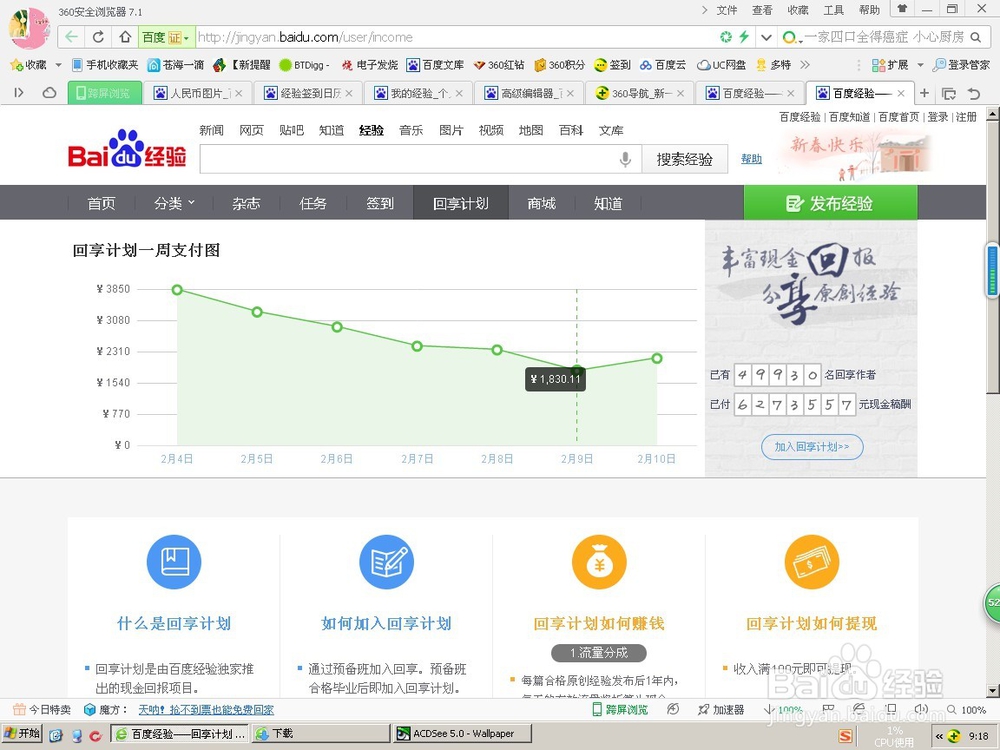Open the 回享计划如何赚钱 money bag icon

pyautogui.click(x=599, y=562)
